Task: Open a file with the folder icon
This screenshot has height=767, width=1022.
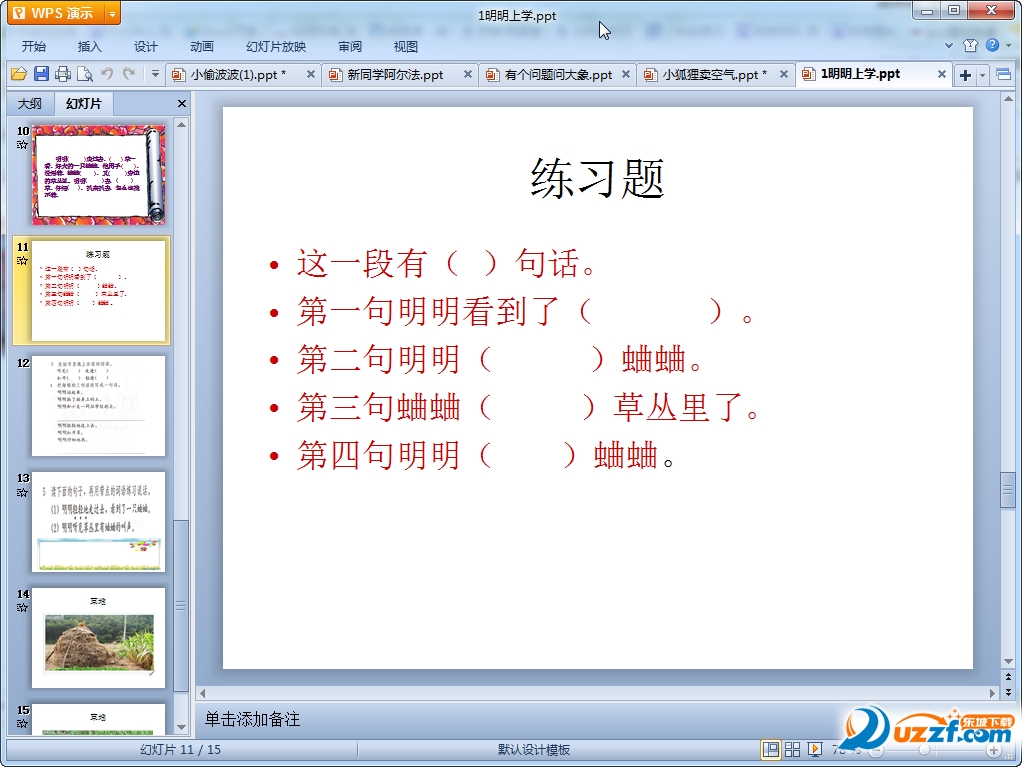Action: coord(19,74)
